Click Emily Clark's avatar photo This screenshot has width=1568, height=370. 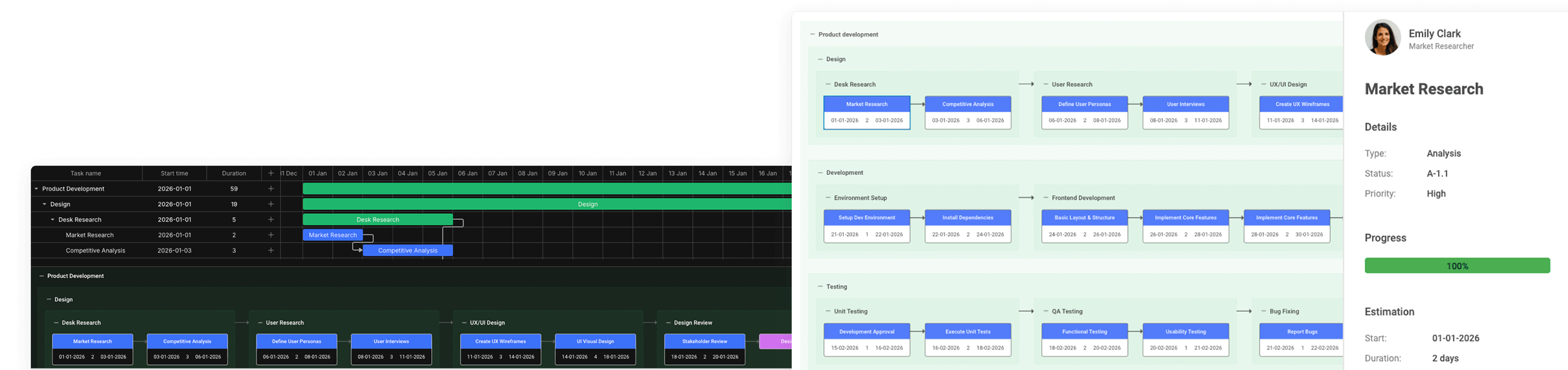coord(1382,37)
